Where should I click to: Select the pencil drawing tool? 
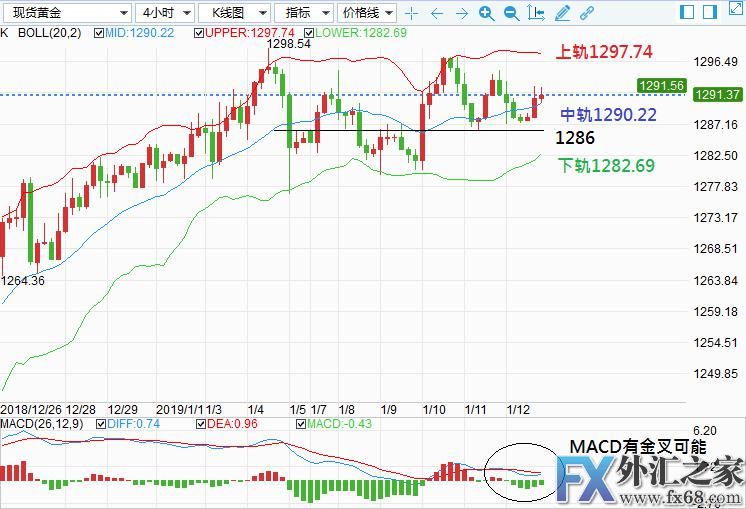(x=563, y=13)
